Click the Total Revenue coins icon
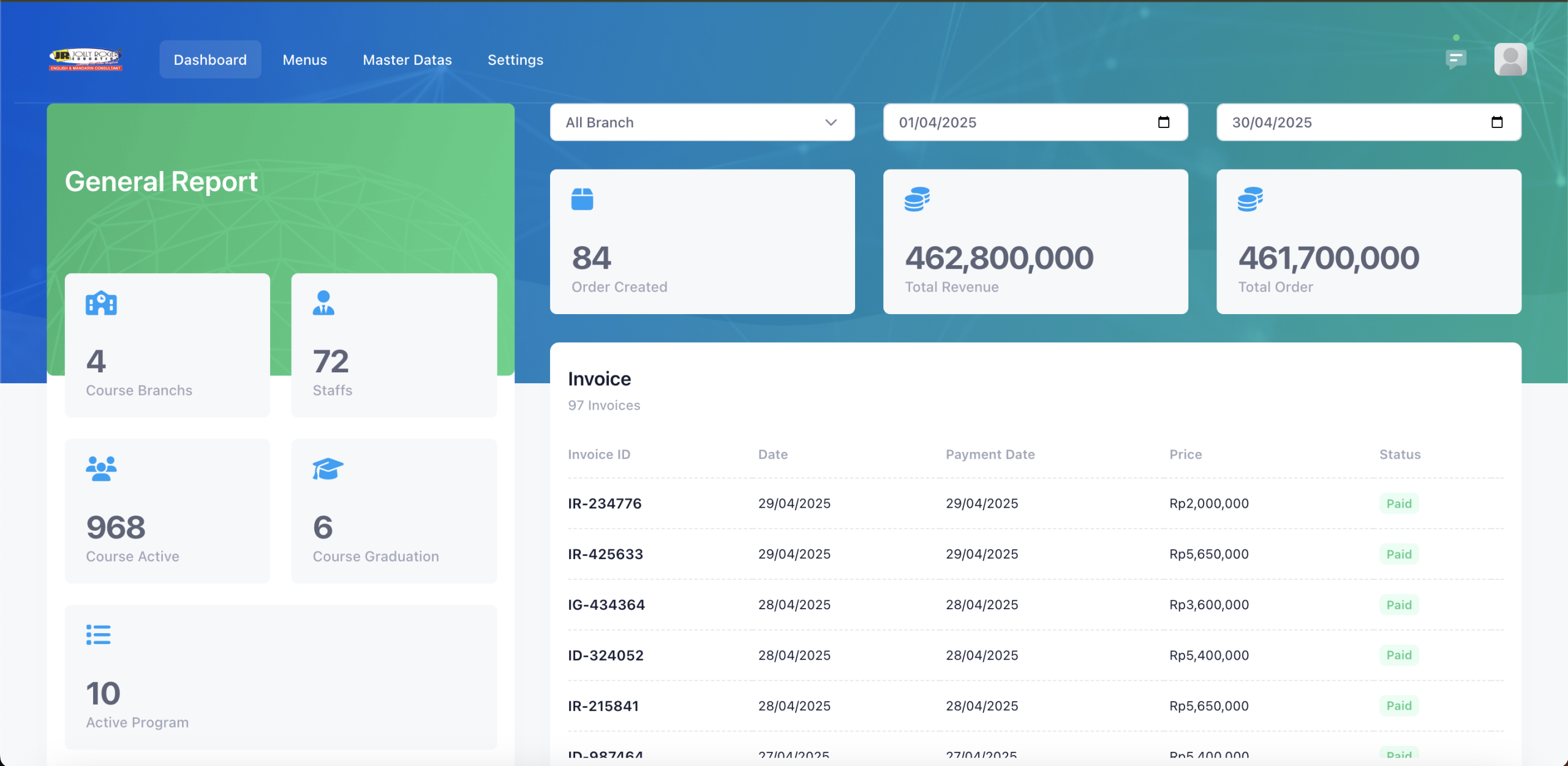 (917, 199)
